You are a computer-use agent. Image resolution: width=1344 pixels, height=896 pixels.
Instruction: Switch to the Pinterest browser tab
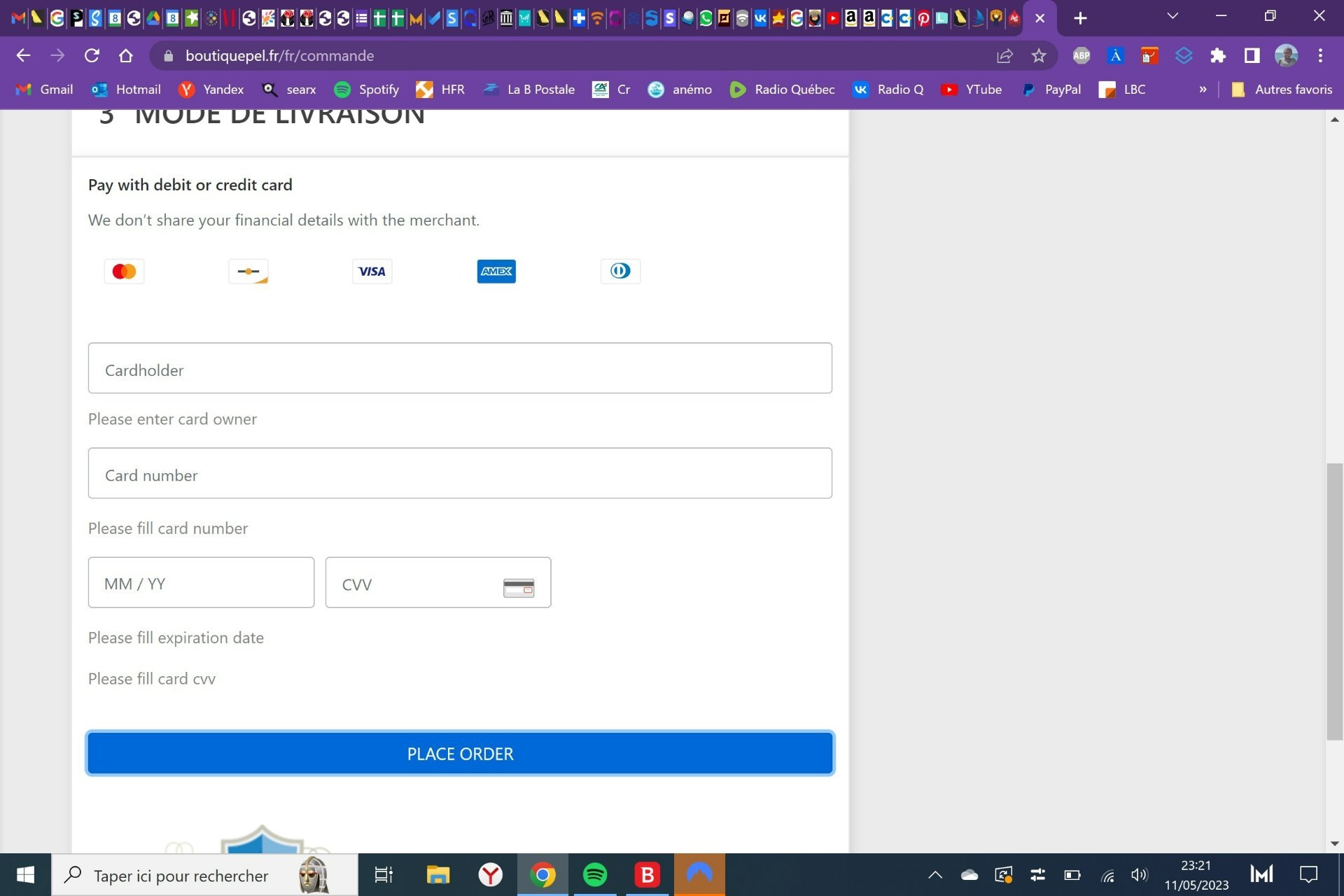[x=923, y=18]
